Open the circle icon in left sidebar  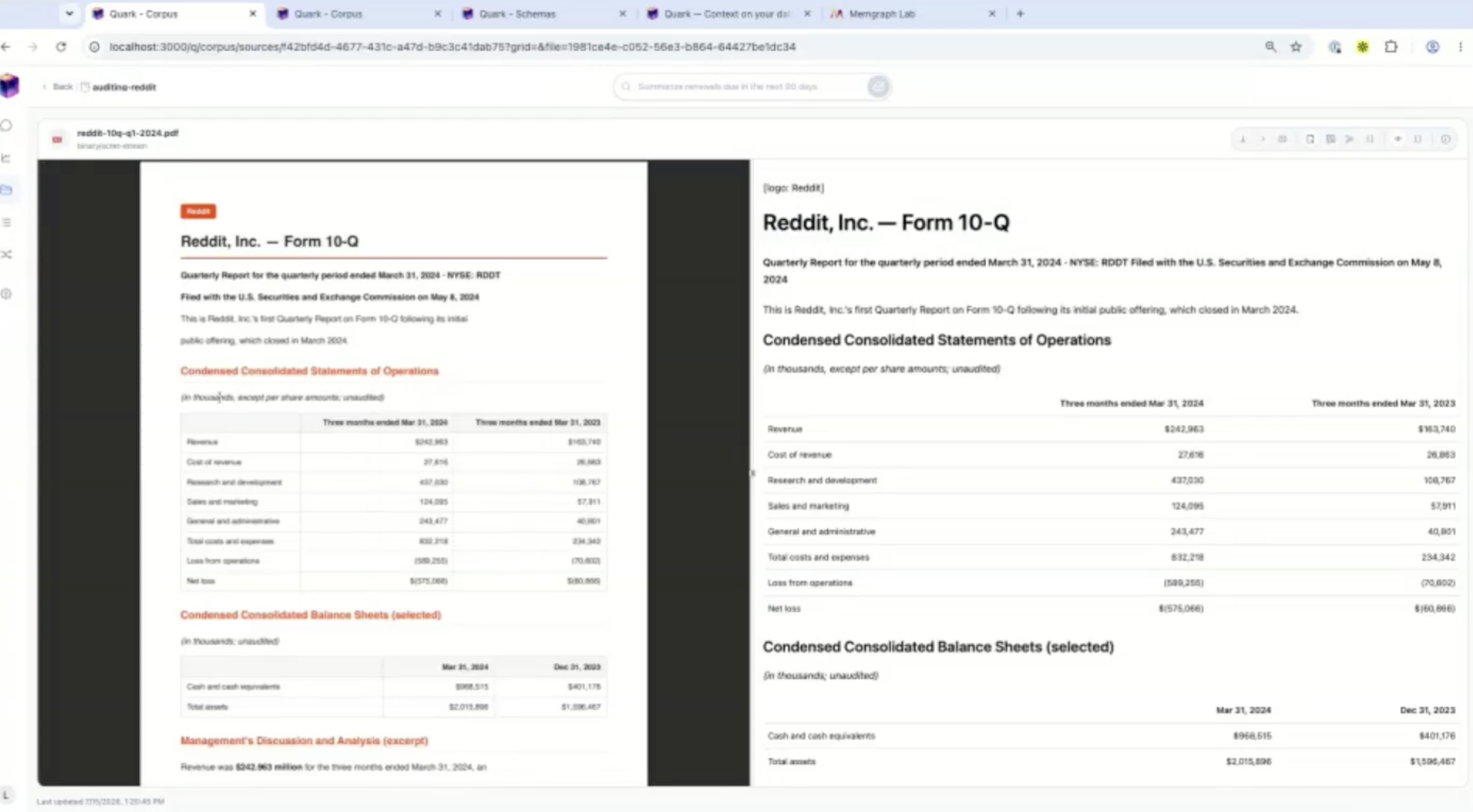(x=6, y=125)
